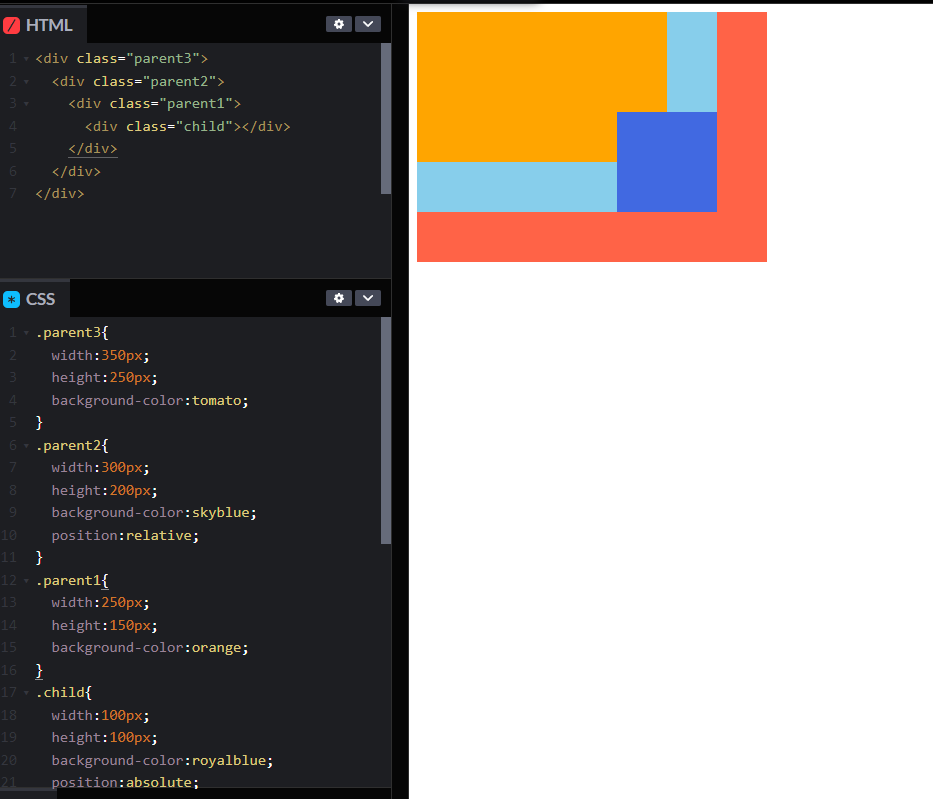Expand HTML panel dropdown chevron
The height and width of the screenshot is (799, 933).
(368, 24)
